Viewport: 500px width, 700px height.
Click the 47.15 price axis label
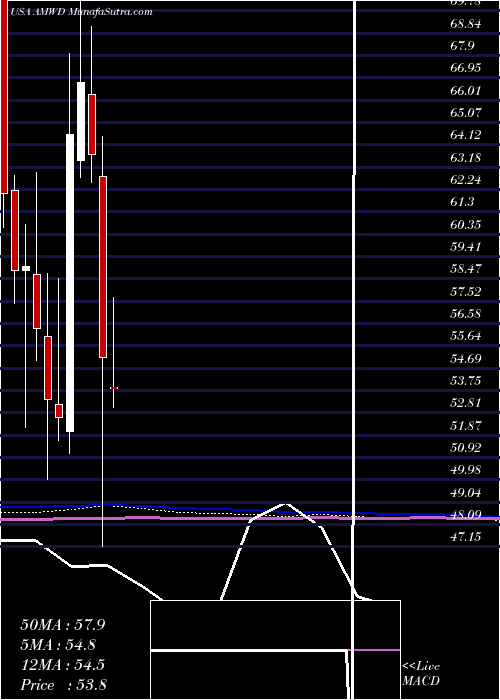(x=466, y=537)
